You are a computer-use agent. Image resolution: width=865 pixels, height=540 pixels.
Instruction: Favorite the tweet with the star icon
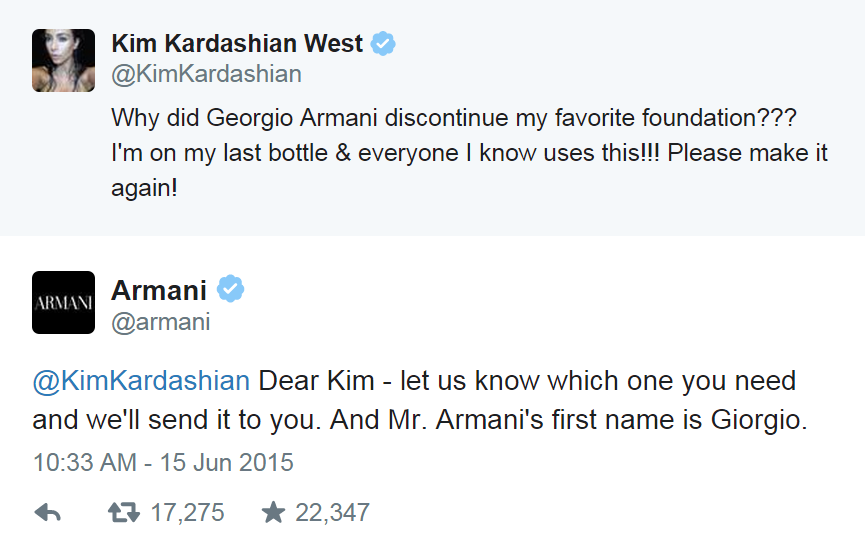[x=273, y=513]
